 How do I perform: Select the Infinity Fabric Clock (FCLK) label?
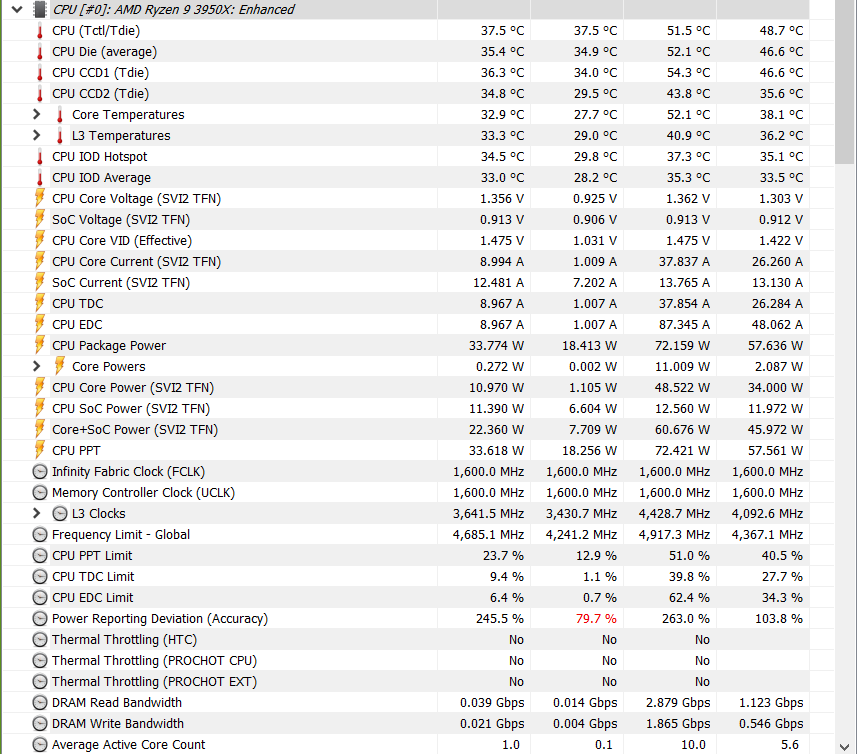[128, 472]
